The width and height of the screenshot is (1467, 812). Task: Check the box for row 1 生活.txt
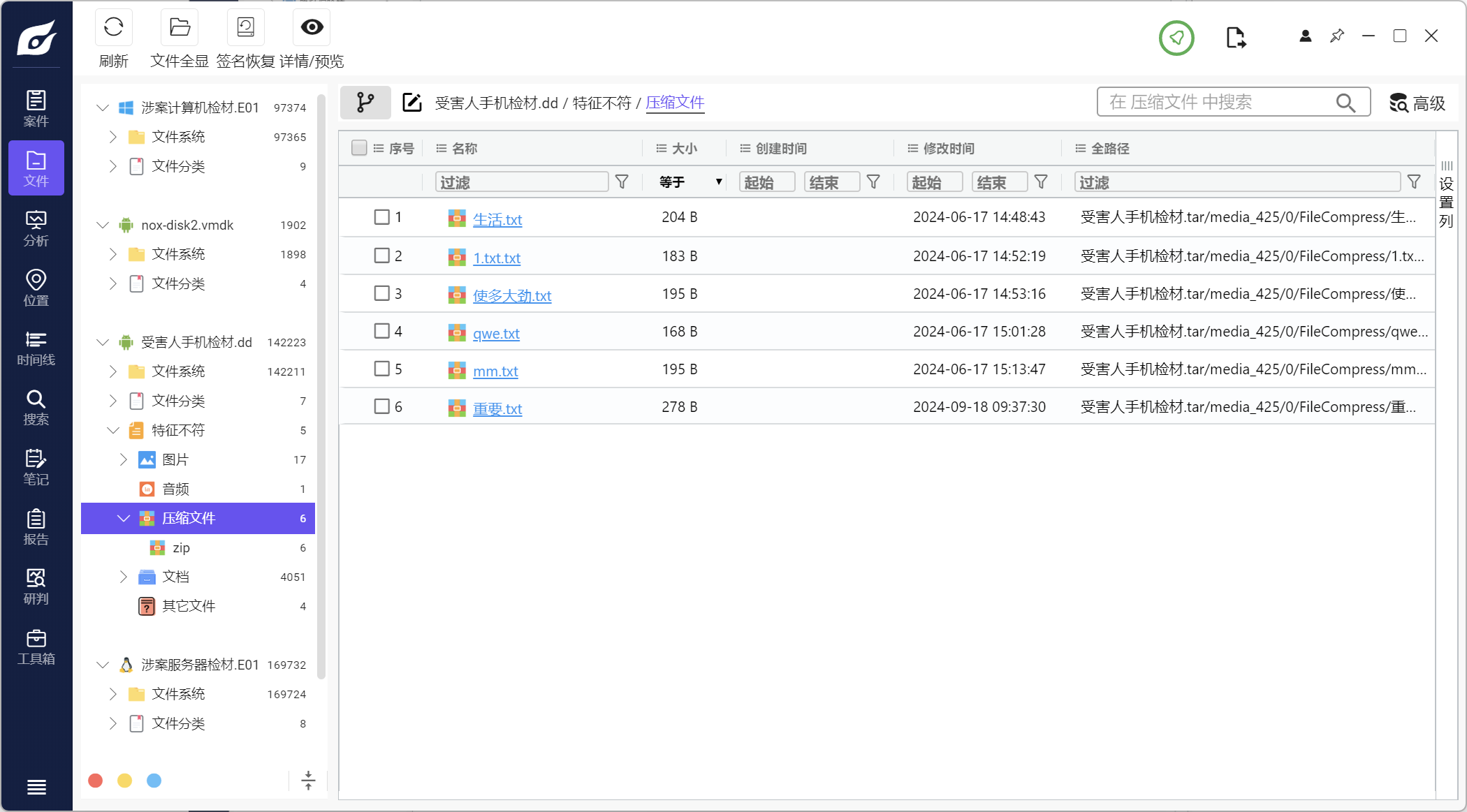[x=381, y=217]
